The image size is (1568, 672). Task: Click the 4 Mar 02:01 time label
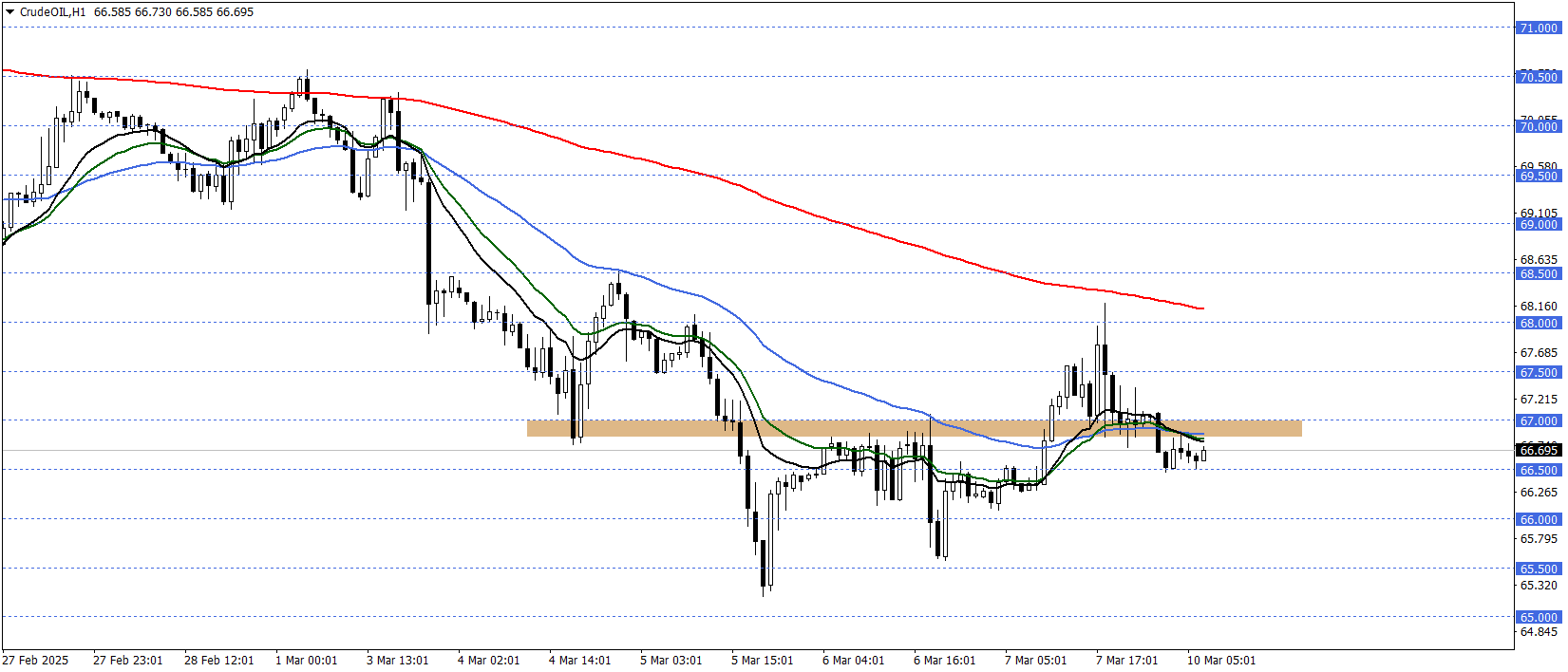[488, 660]
